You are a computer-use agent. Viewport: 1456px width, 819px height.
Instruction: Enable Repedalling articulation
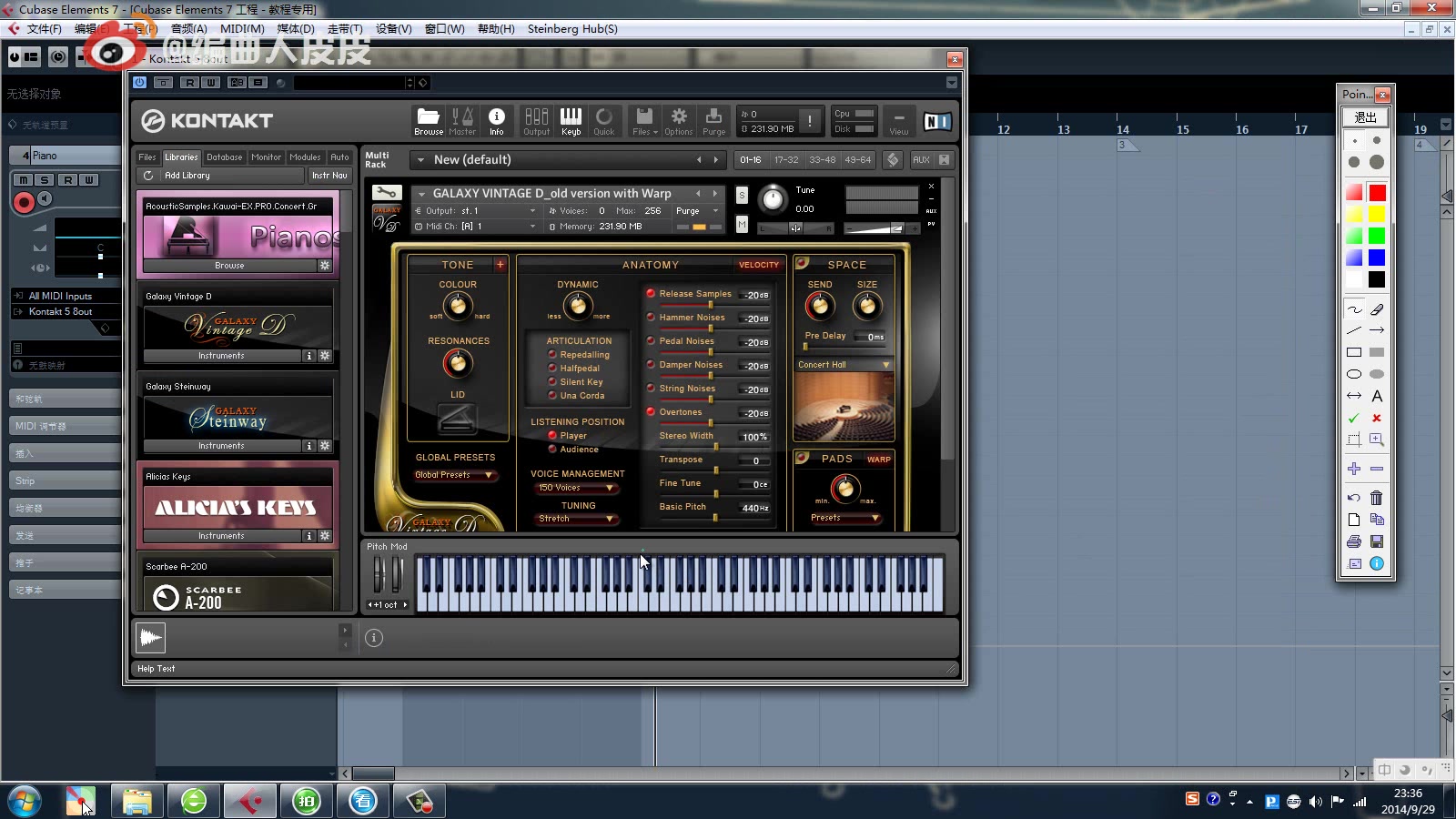[551, 355]
